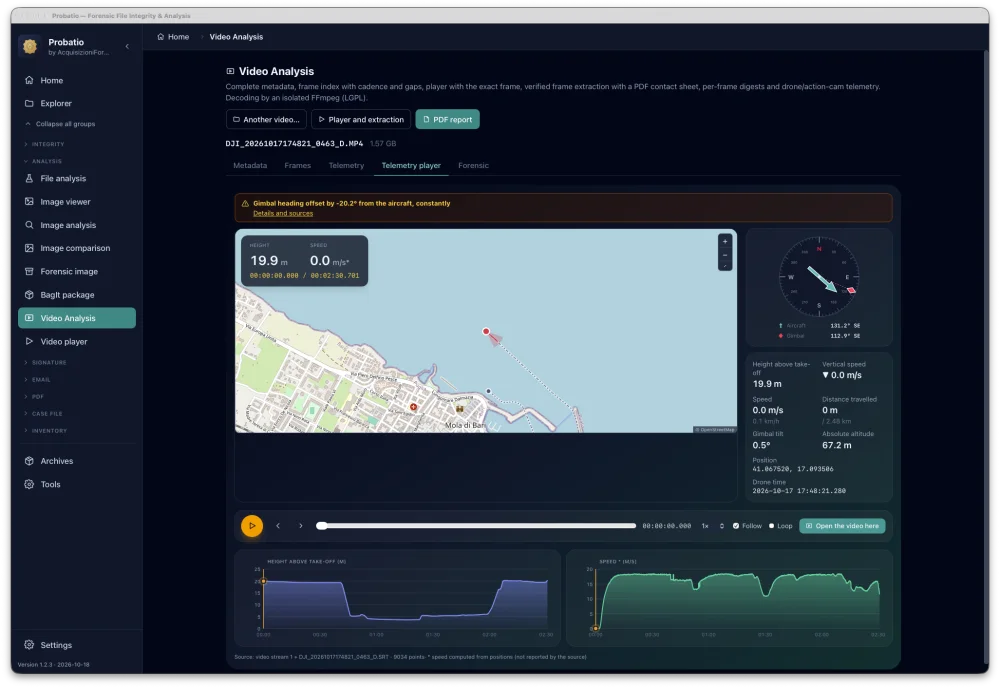Screen dimensions: 1000x688
Task: Expand the PDF group
Action: pyautogui.click(x=35, y=397)
